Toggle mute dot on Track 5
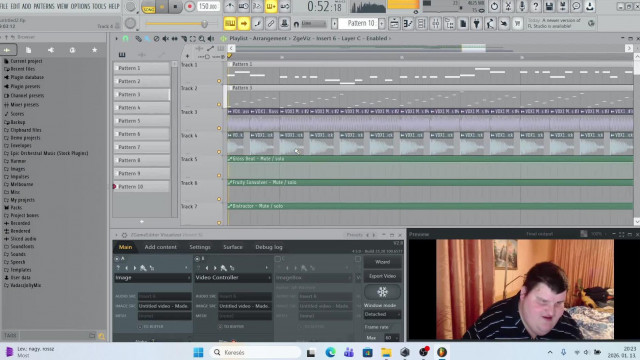Screen dimensions: 640x360 tap(219, 176)
